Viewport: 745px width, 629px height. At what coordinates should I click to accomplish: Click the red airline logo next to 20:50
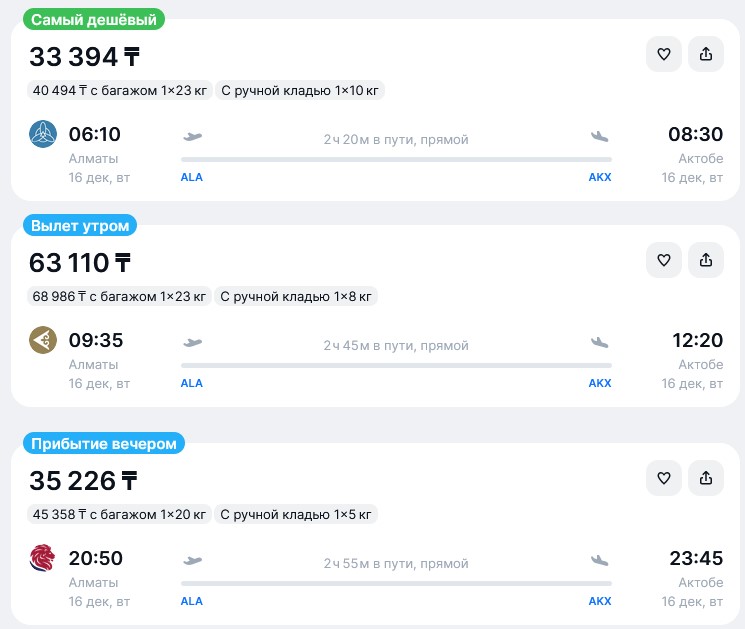click(x=44, y=558)
